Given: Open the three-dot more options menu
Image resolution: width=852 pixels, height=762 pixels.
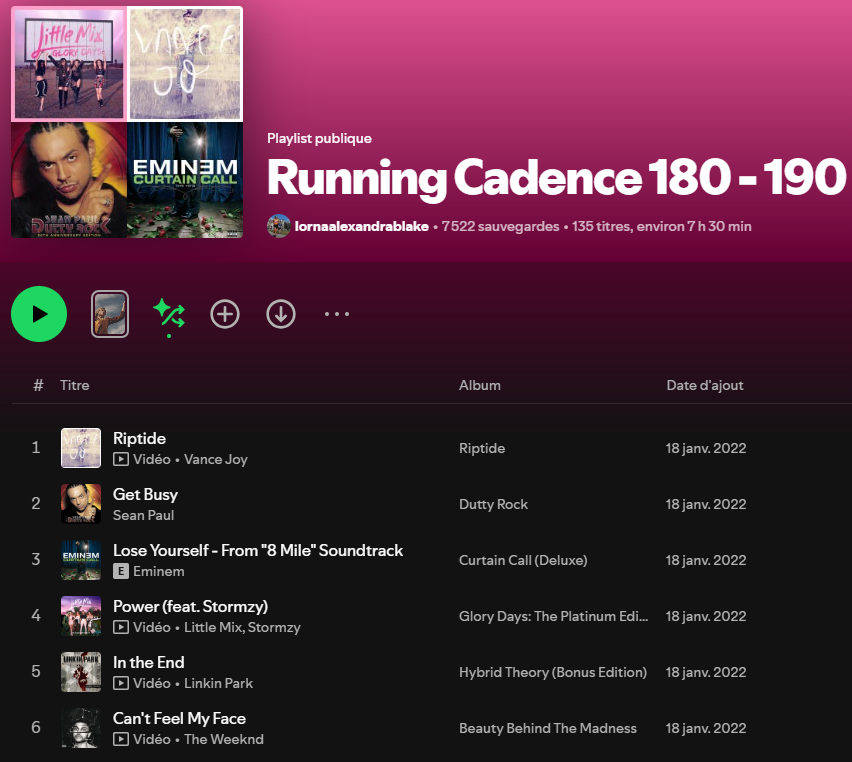Looking at the screenshot, I should coord(337,314).
